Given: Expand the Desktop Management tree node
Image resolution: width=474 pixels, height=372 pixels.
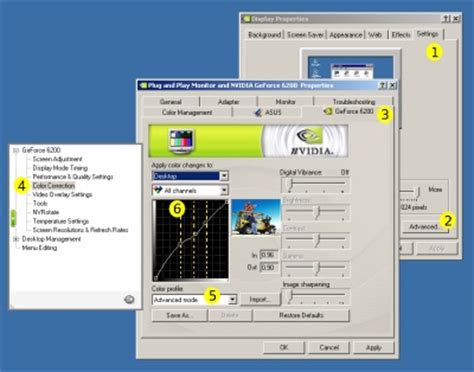Looking at the screenshot, I should [16, 239].
